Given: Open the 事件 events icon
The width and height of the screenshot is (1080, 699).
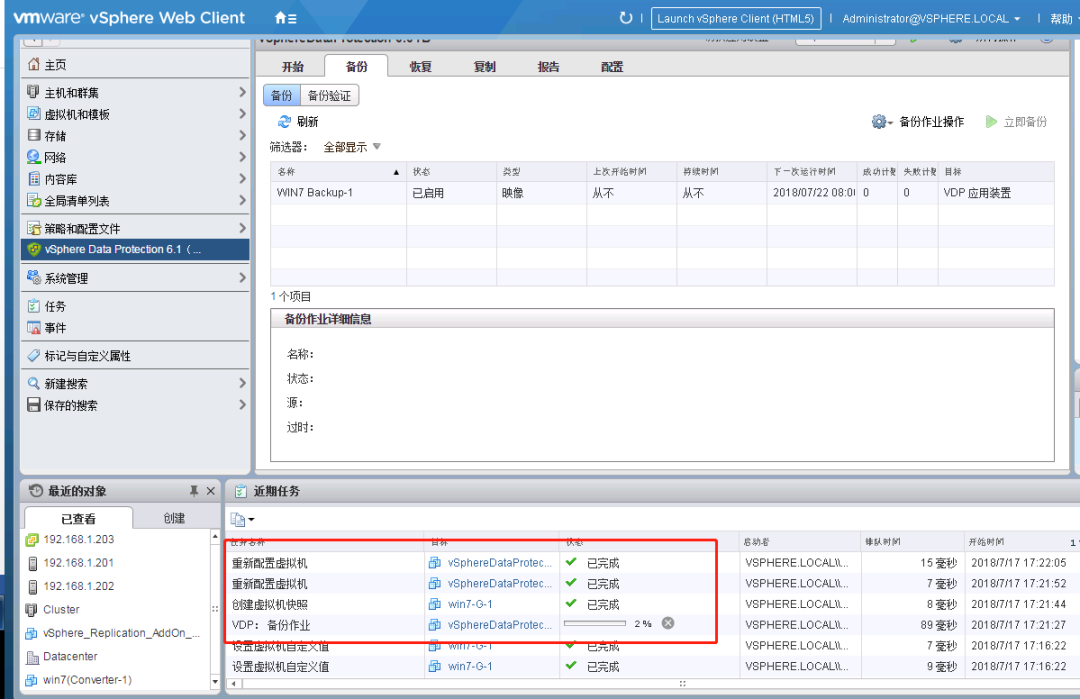Looking at the screenshot, I should click(33, 327).
